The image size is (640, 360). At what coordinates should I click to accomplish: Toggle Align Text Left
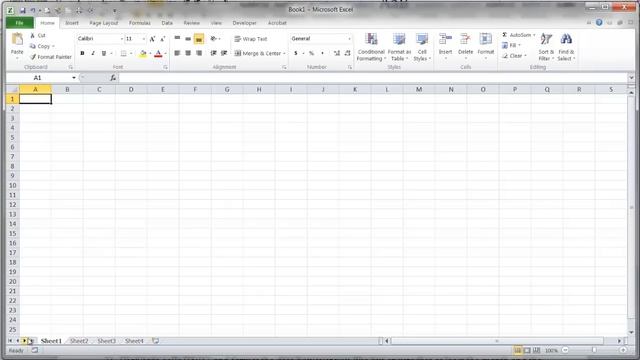click(177, 53)
